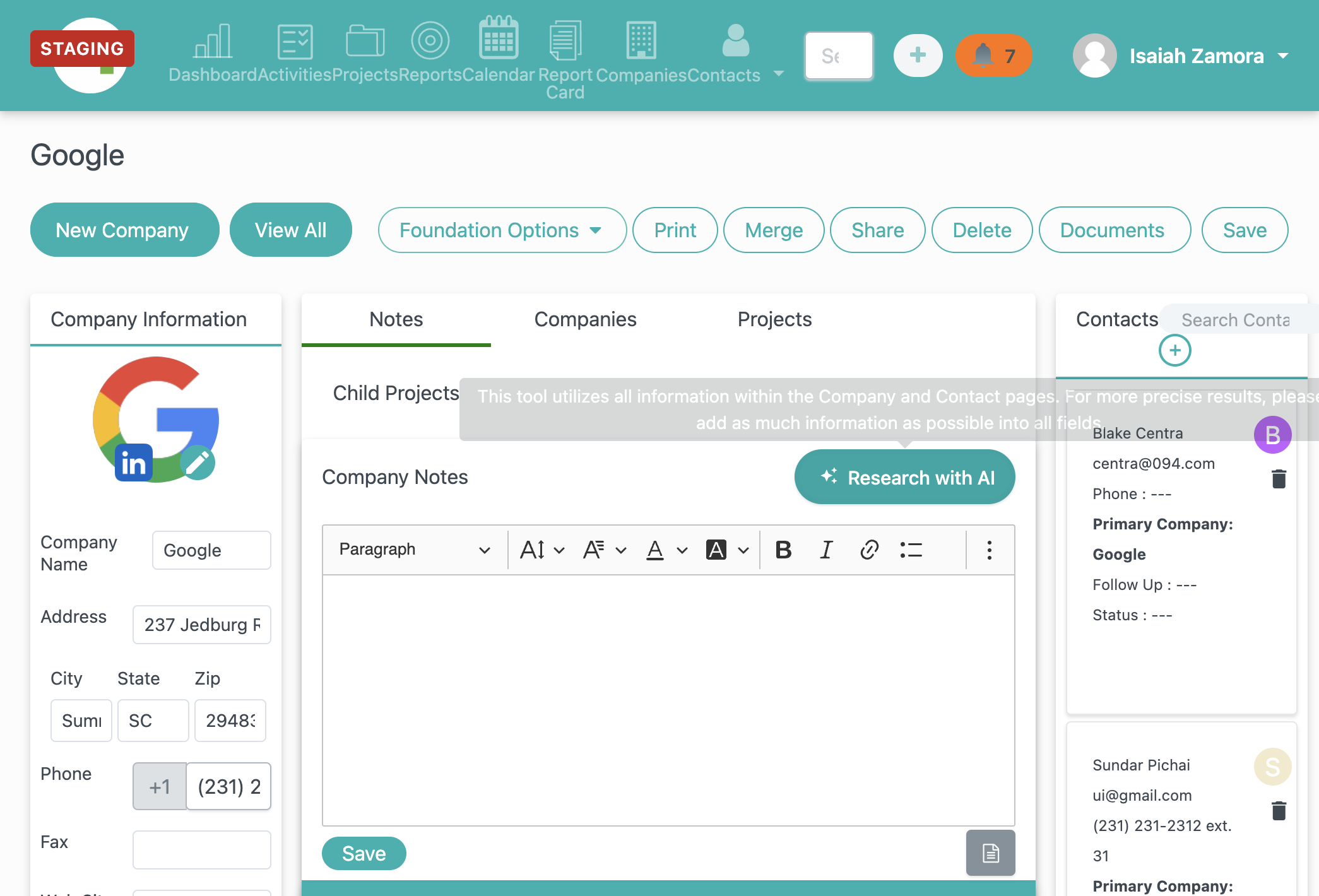Open the font size dropdown
This screenshot has height=896, width=1319.
click(541, 550)
